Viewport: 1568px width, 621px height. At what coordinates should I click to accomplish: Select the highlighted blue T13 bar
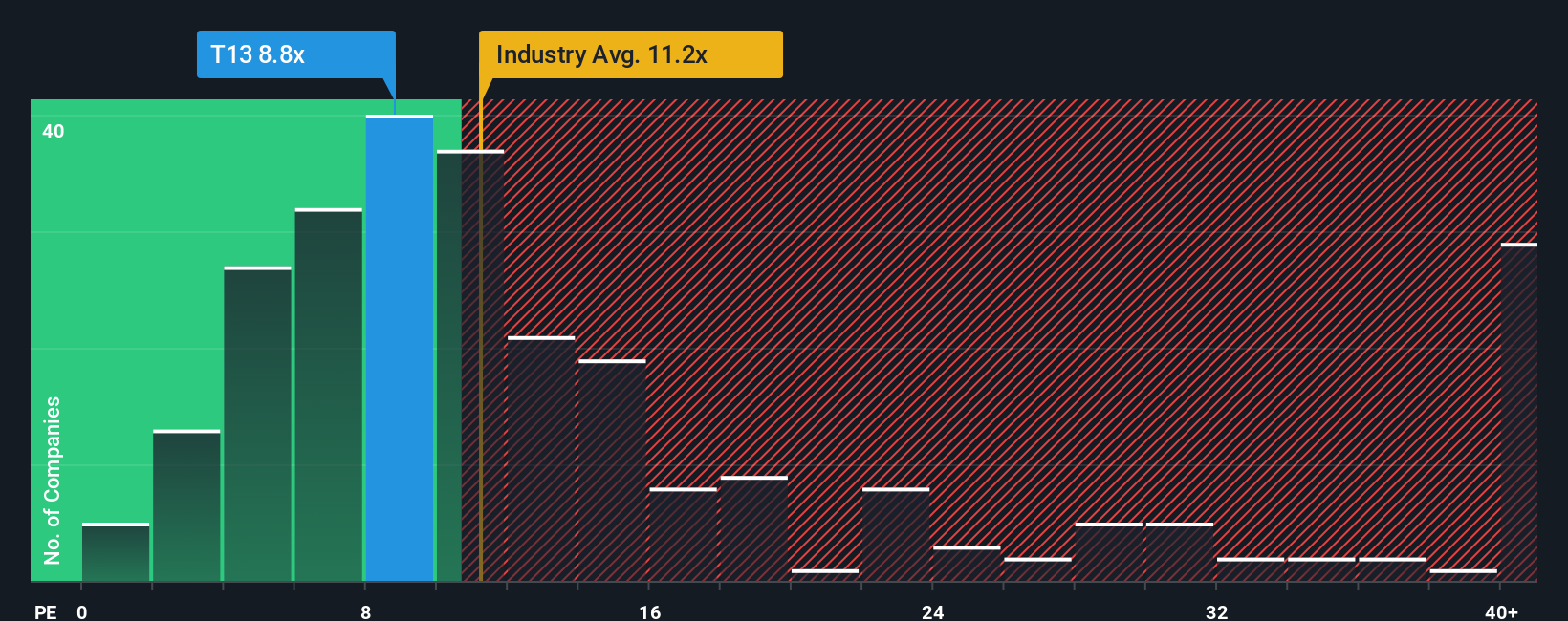(x=400, y=349)
